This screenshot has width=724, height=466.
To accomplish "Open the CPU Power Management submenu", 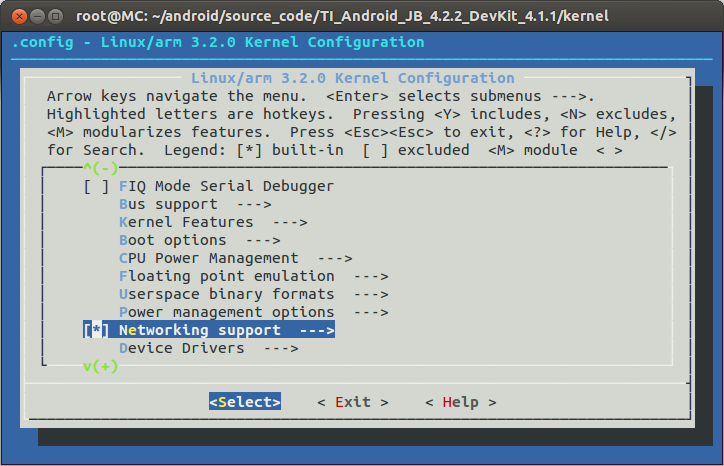I will 235,259.
